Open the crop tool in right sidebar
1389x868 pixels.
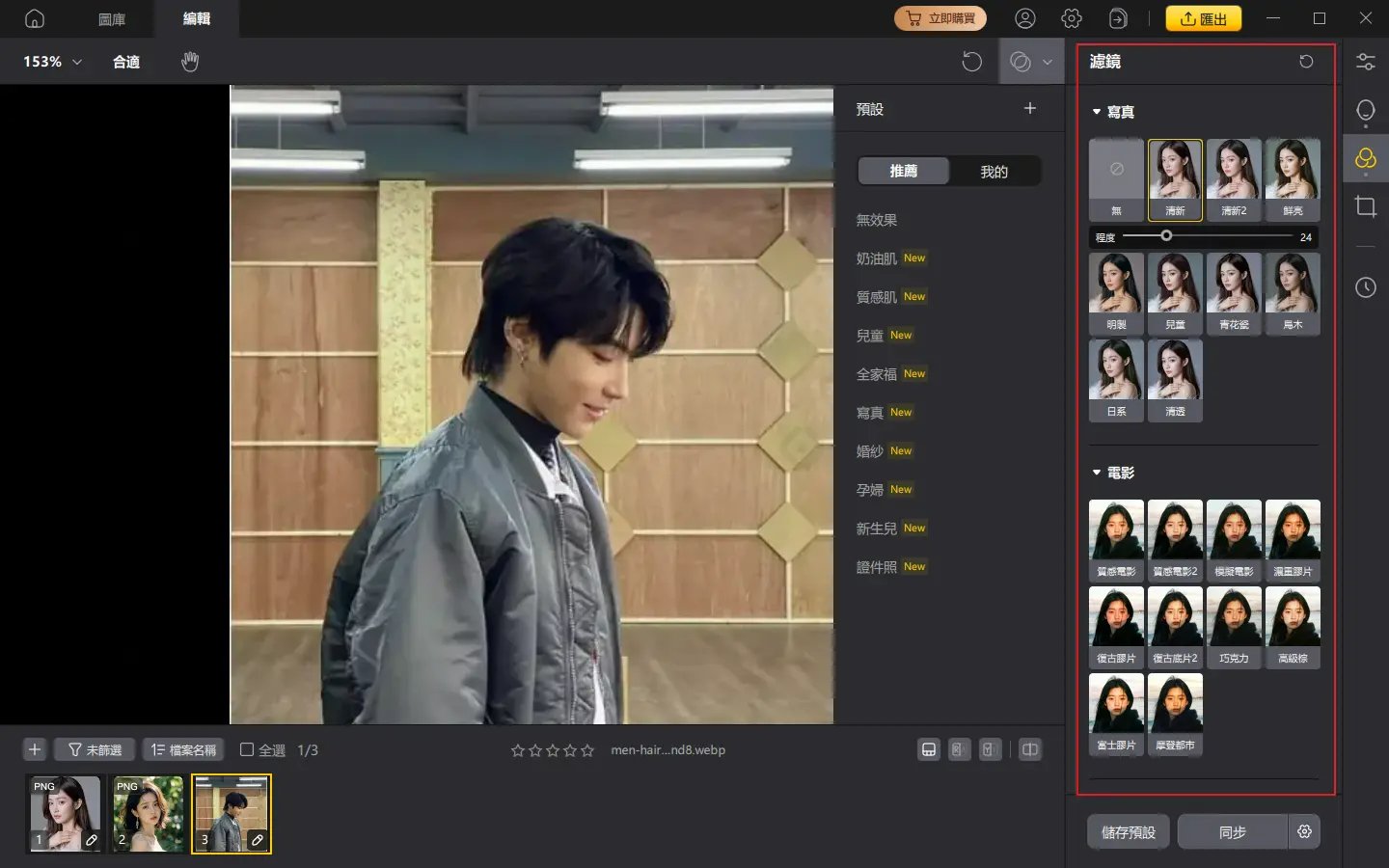(1365, 206)
